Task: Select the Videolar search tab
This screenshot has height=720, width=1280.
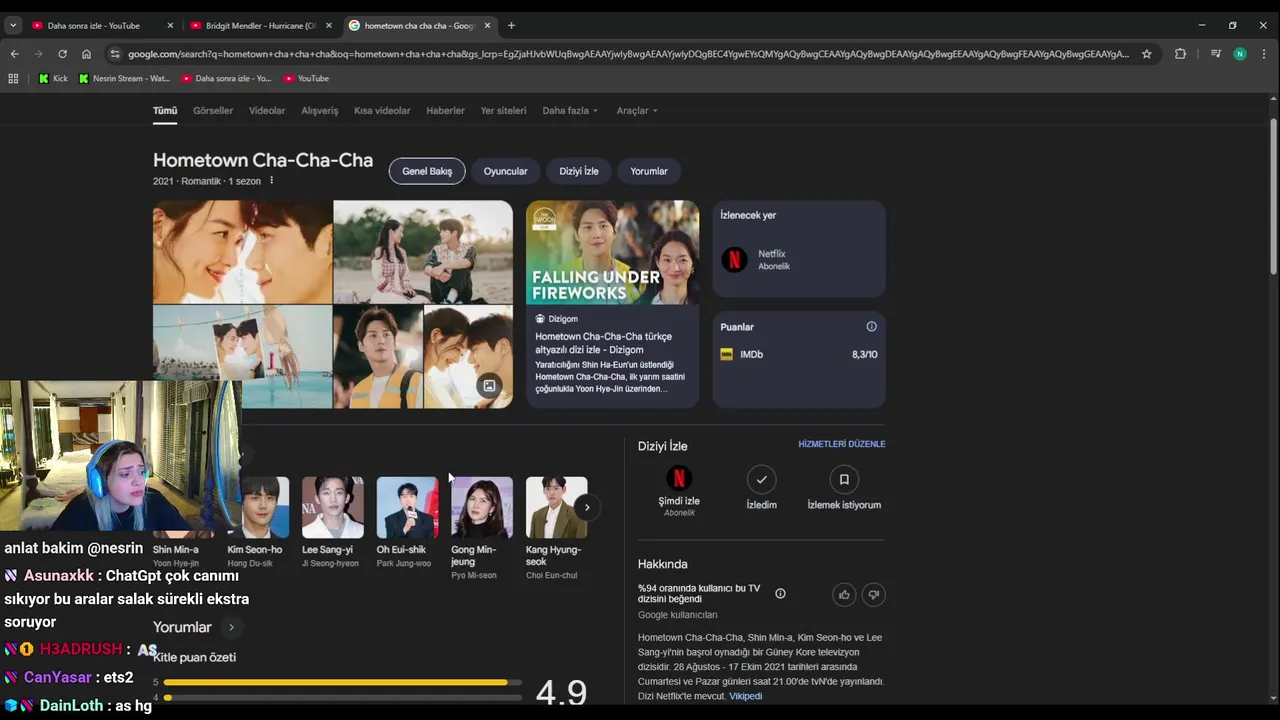Action: click(x=267, y=111)
